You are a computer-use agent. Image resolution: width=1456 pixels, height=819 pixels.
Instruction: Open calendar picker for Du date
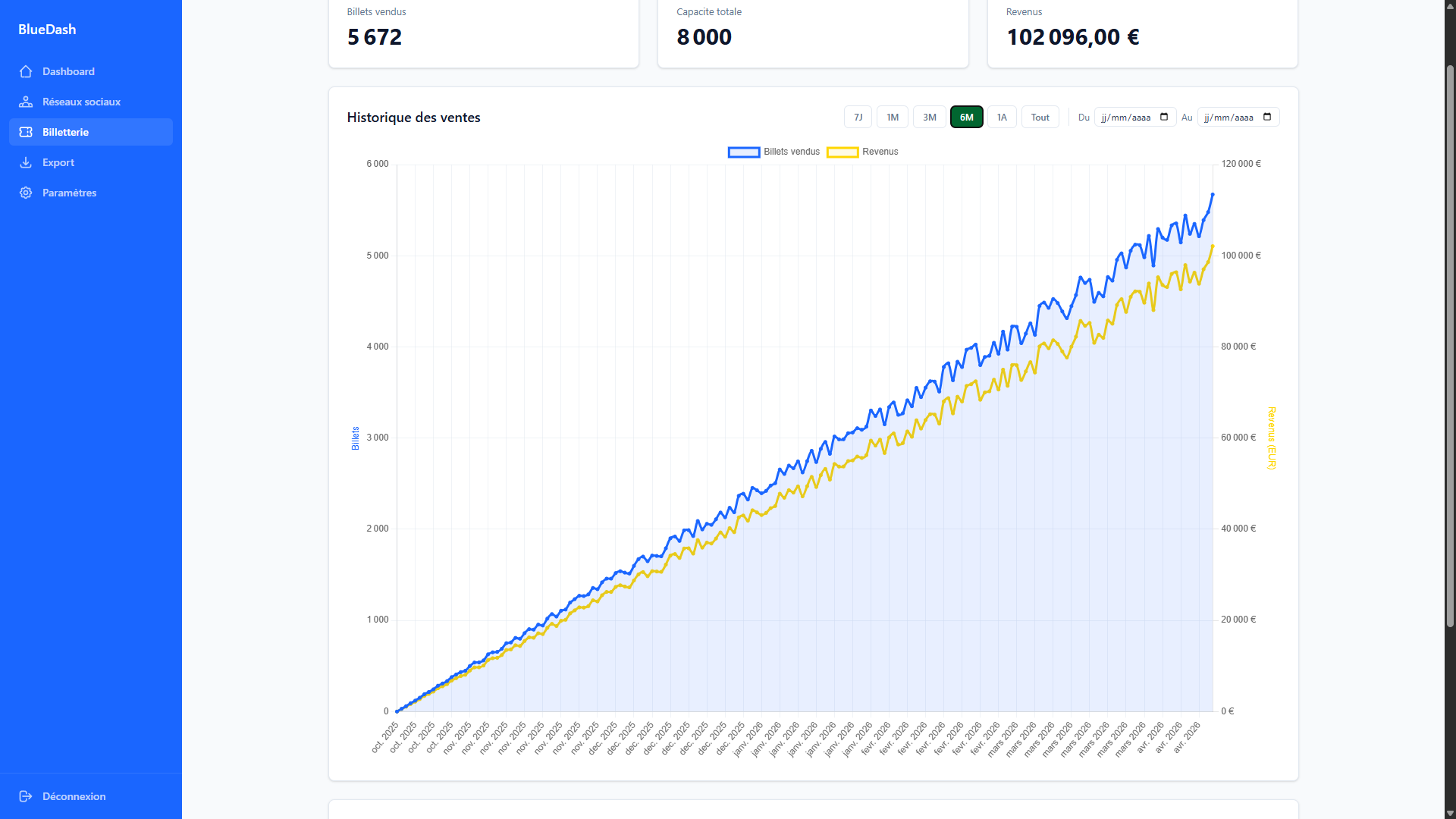pos(1164,117)
